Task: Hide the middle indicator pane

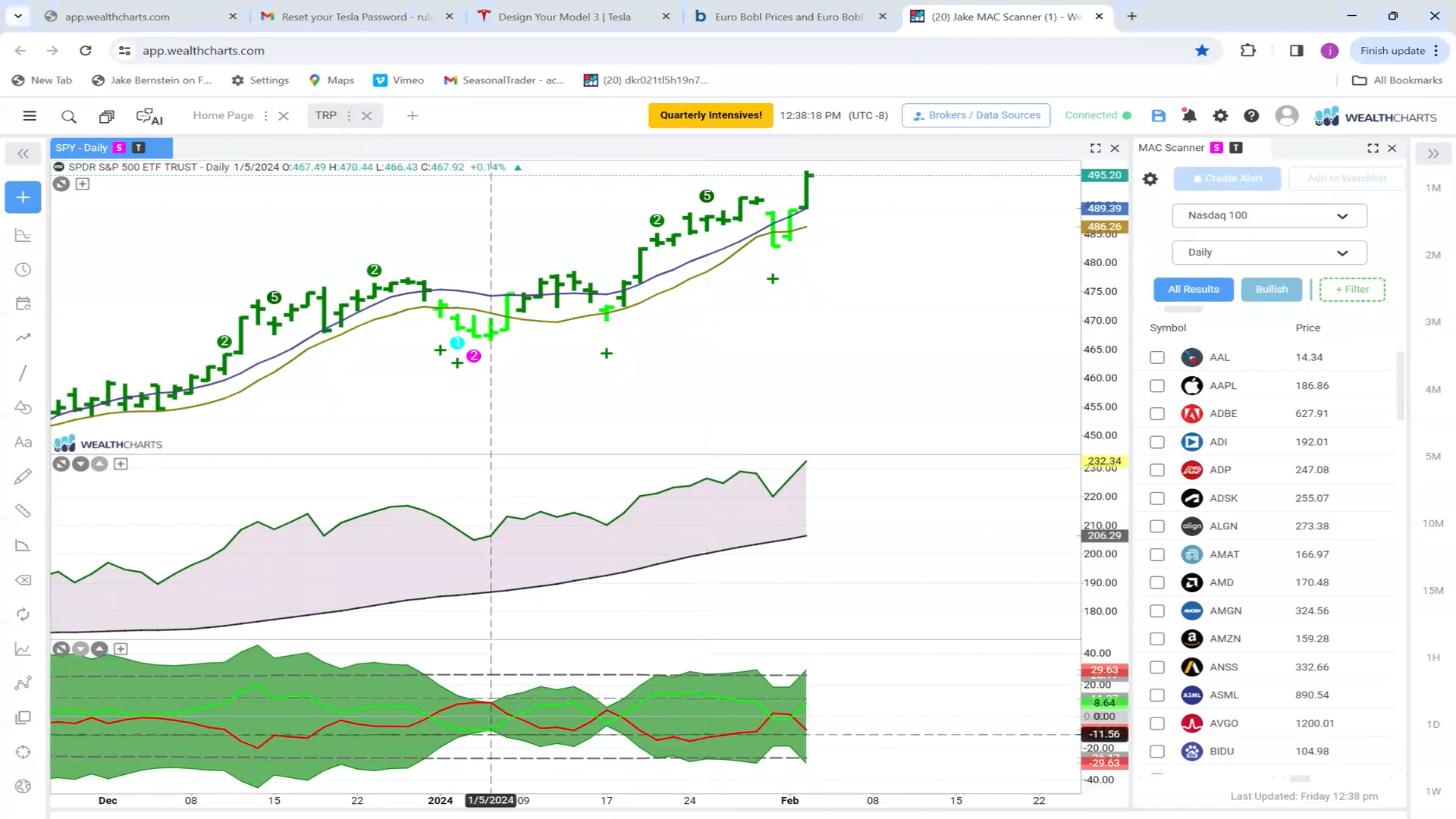Action: [x=61, y=463]
